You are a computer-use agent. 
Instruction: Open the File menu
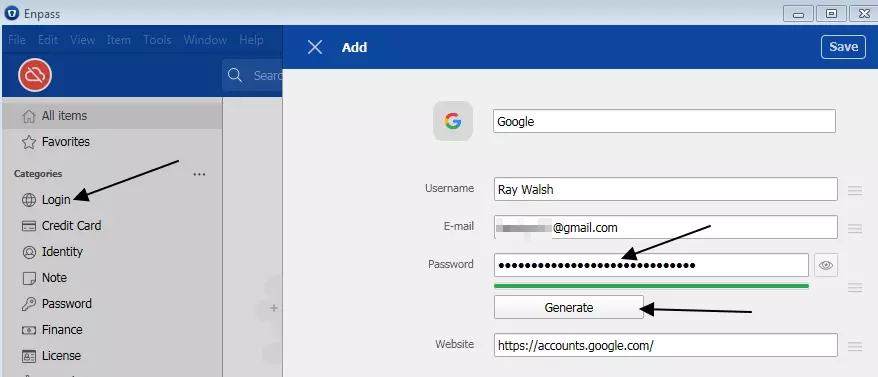17,40
